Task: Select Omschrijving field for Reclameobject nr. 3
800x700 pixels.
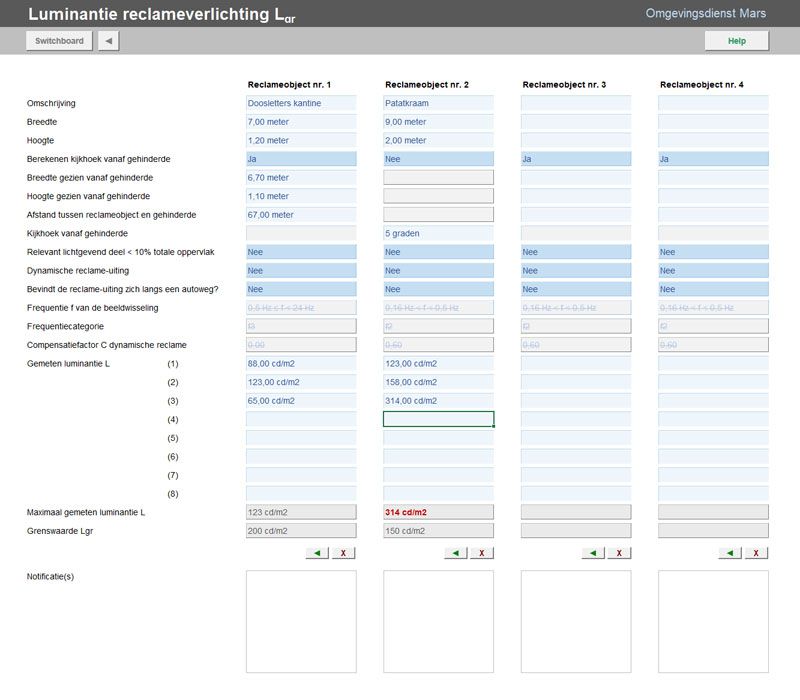Action: coord(575,103)
